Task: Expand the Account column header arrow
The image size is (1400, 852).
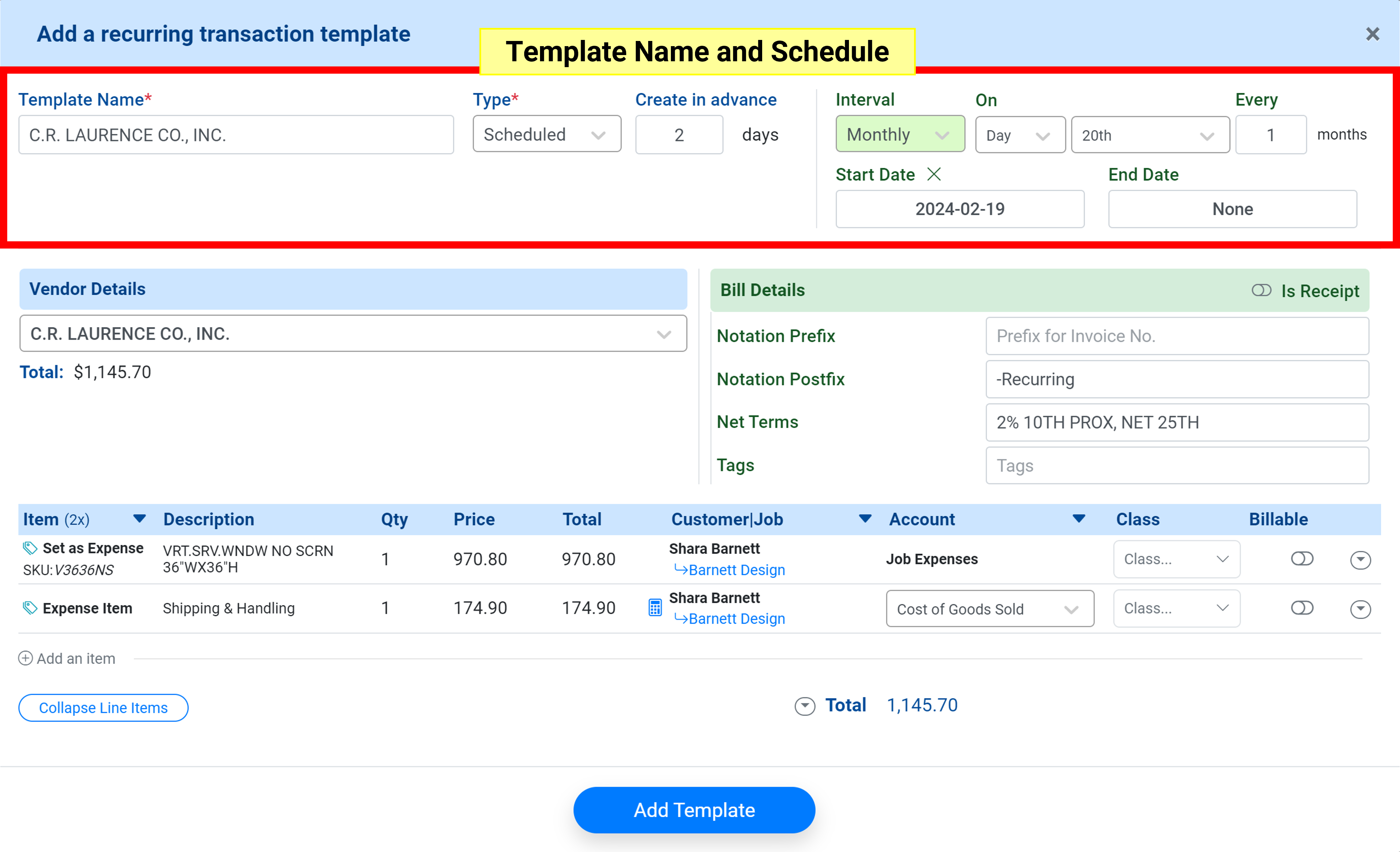Action: click(x=1078, y=518)
